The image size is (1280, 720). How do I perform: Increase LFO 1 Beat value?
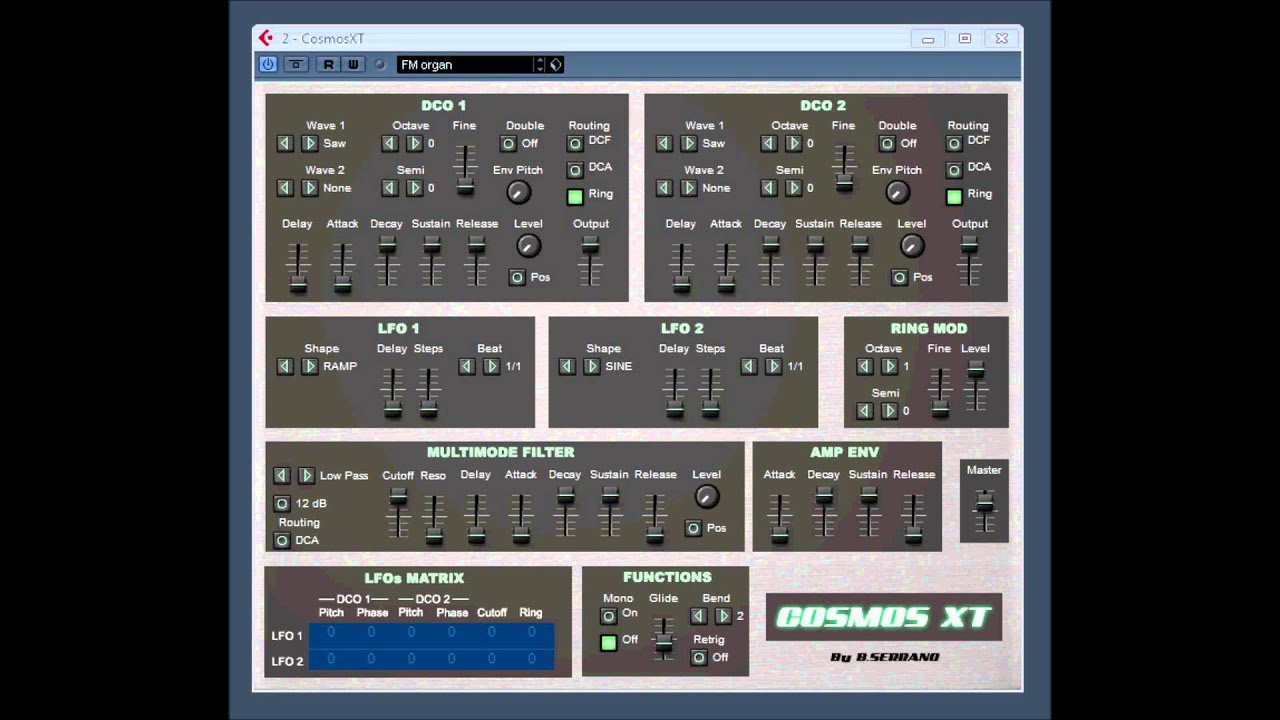(491, 366)
